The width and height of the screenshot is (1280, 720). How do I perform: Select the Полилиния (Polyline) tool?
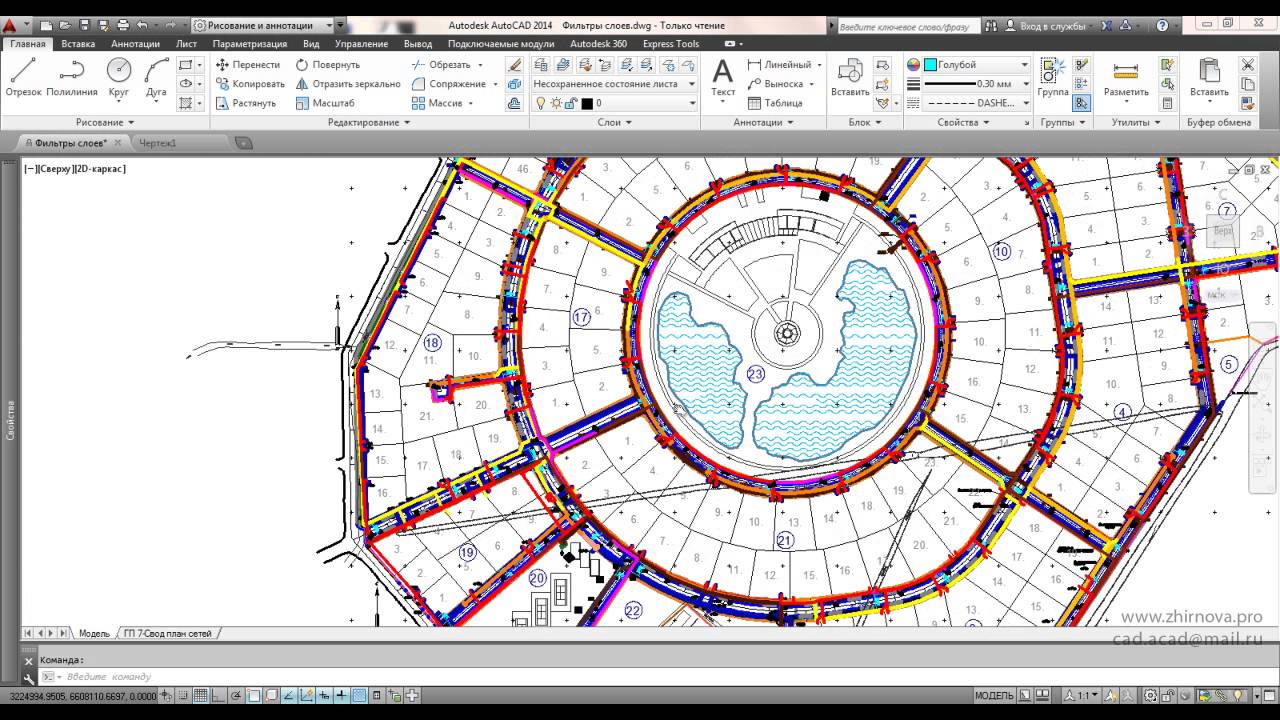point(72,78)
